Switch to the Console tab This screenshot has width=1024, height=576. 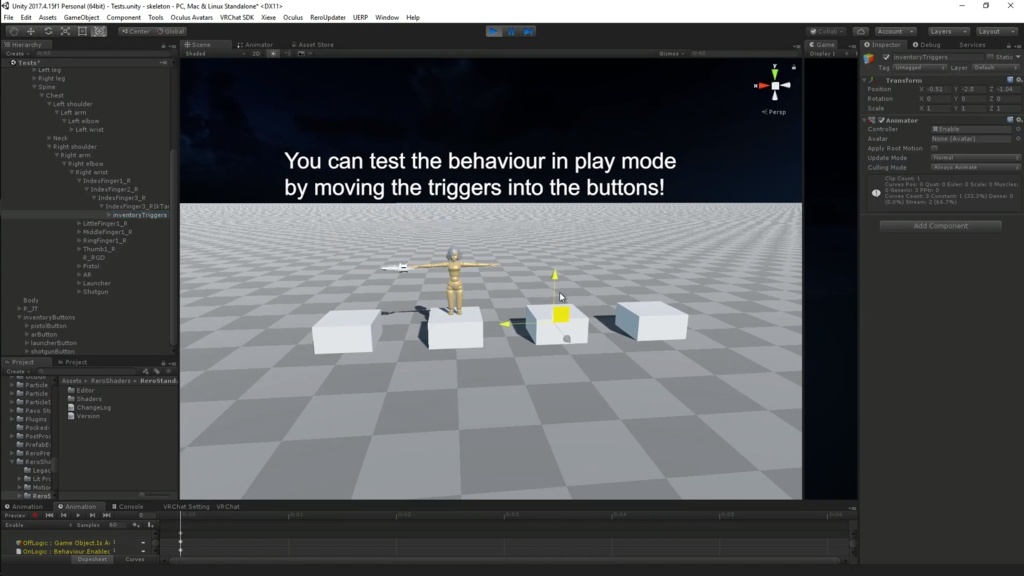point(130,507)
